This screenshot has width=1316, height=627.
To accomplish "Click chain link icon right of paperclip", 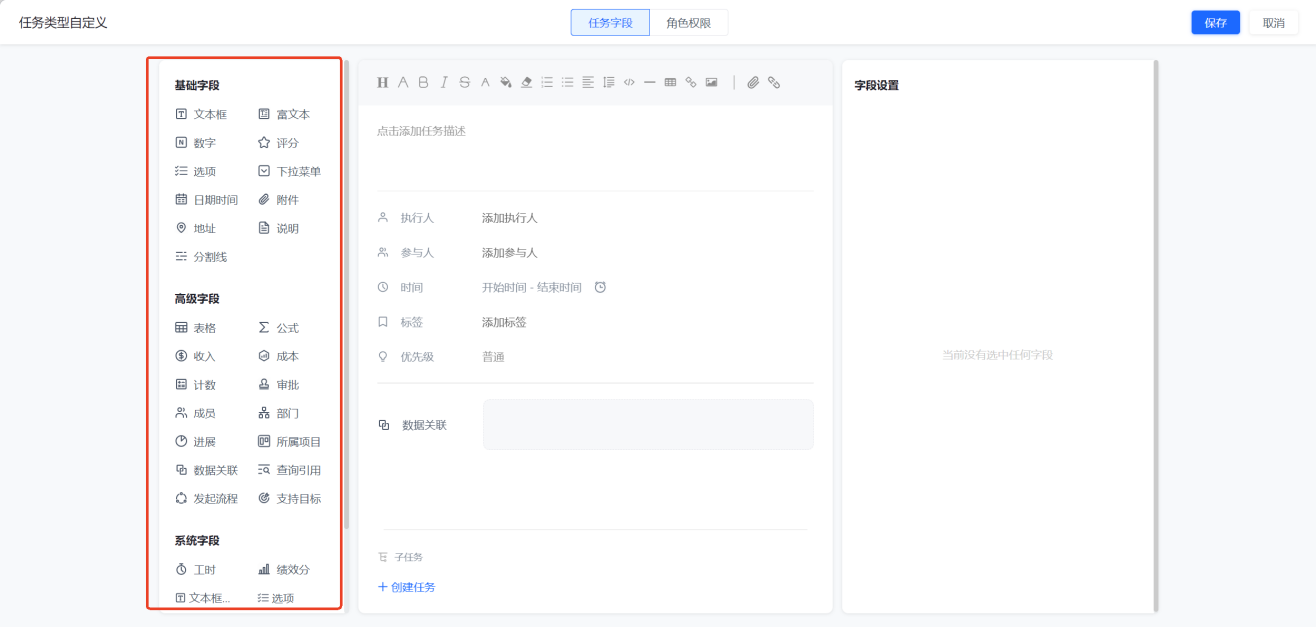I will [774, 82].
